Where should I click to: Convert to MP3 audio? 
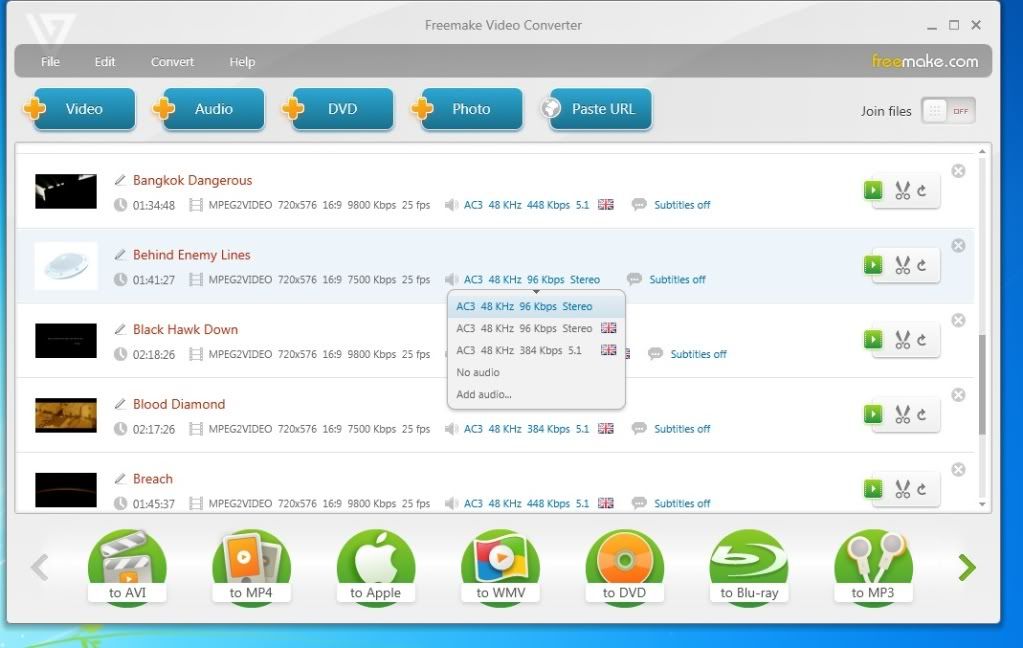pyautogui.click(x=873, y=566)
